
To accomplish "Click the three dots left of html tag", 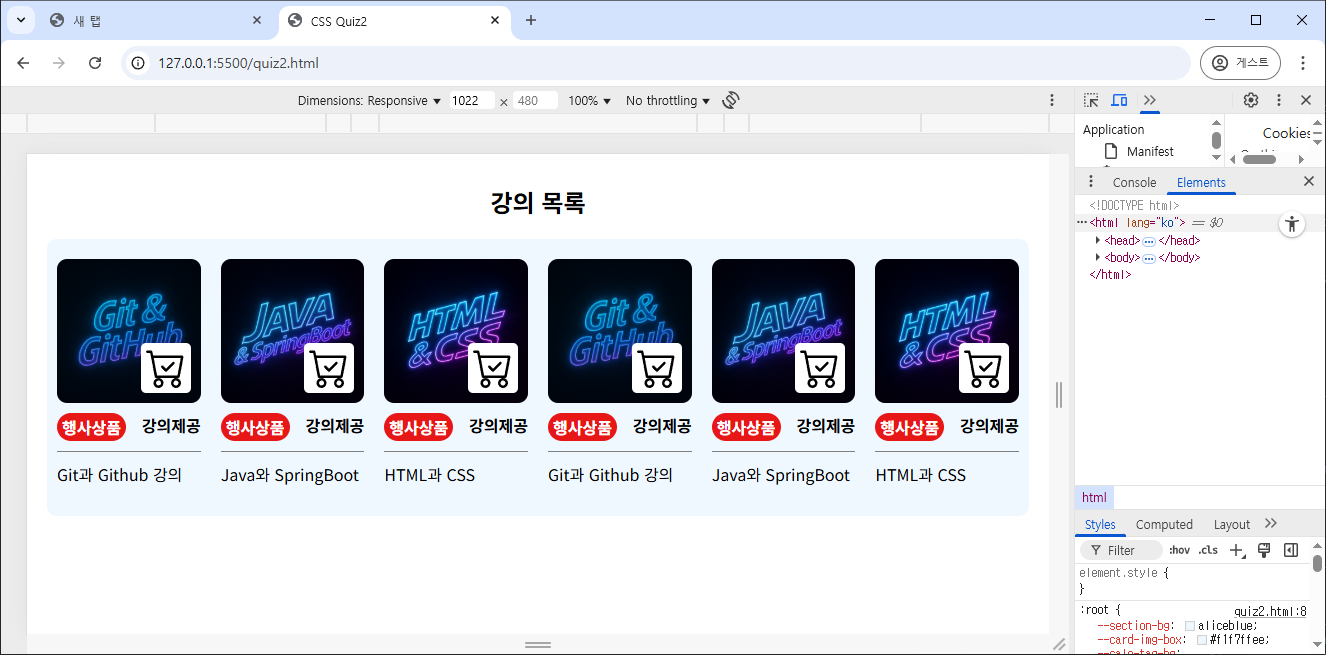I will click(1082, 222).
